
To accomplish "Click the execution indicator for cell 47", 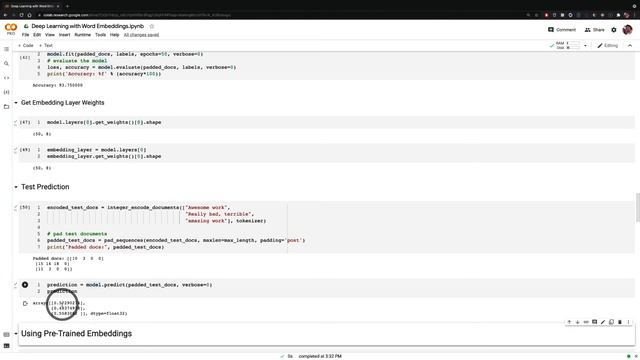I will coord(25,122).
